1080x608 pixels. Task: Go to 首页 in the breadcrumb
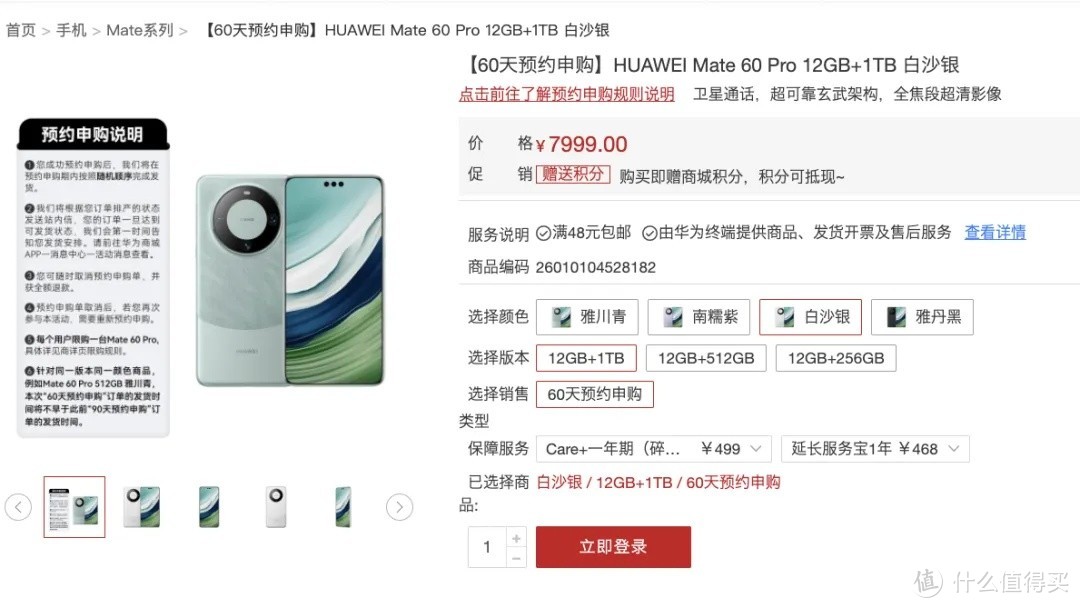[x=21, y=30]
